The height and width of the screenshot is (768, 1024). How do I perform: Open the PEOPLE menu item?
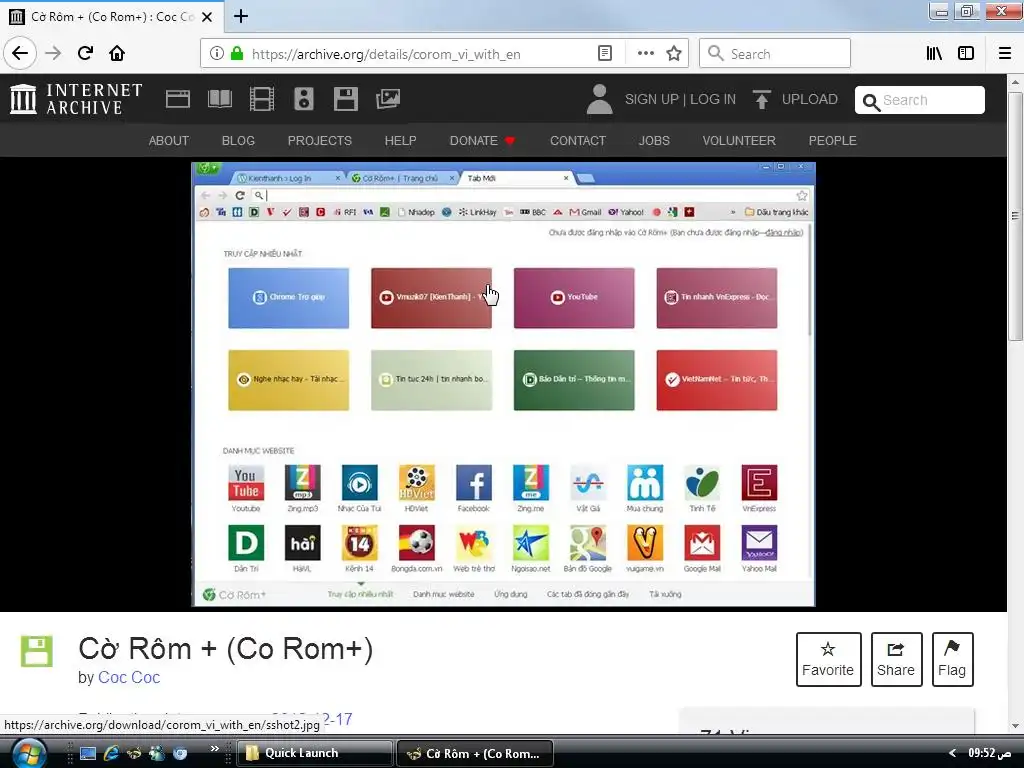pyautogui.click(x=833, y=140)
